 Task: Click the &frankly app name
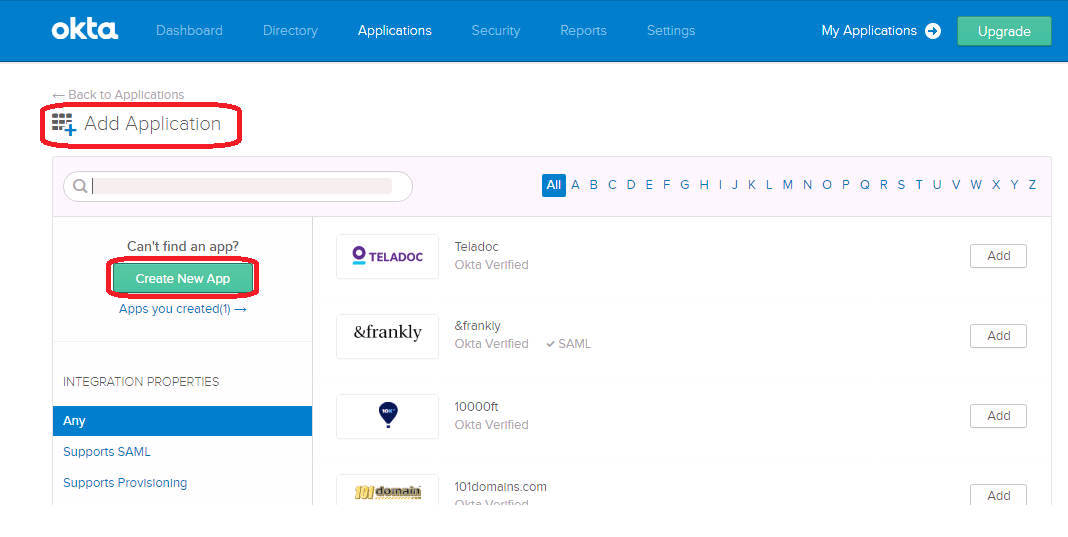pos(477,326)
